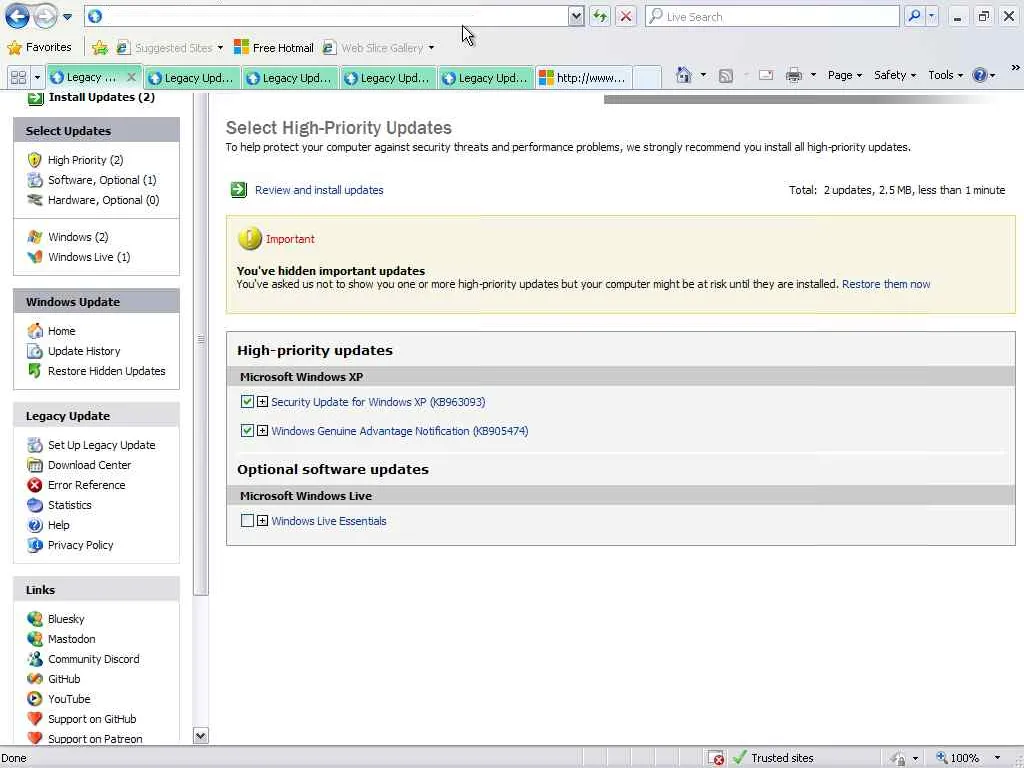Click the YouTube link icon
This screenshot has width=1024, height=768.
[35, 699]
